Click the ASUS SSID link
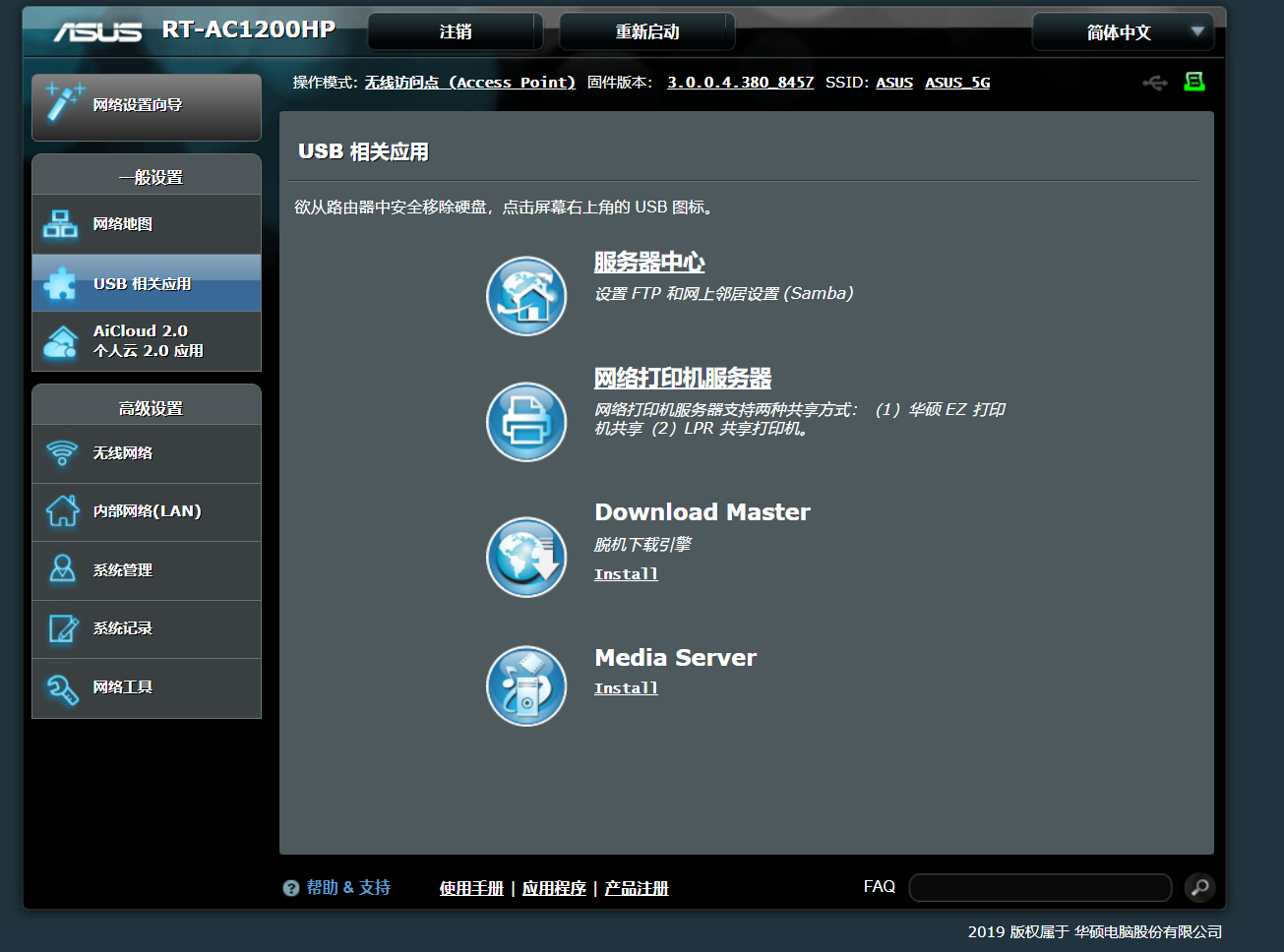 (894, 83)
